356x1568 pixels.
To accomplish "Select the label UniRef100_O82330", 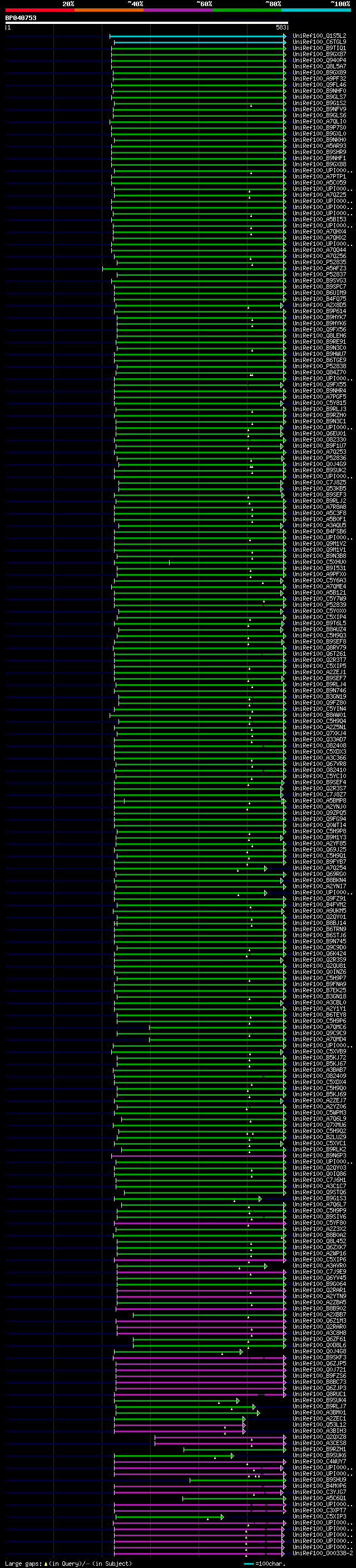I will (319, 439).
